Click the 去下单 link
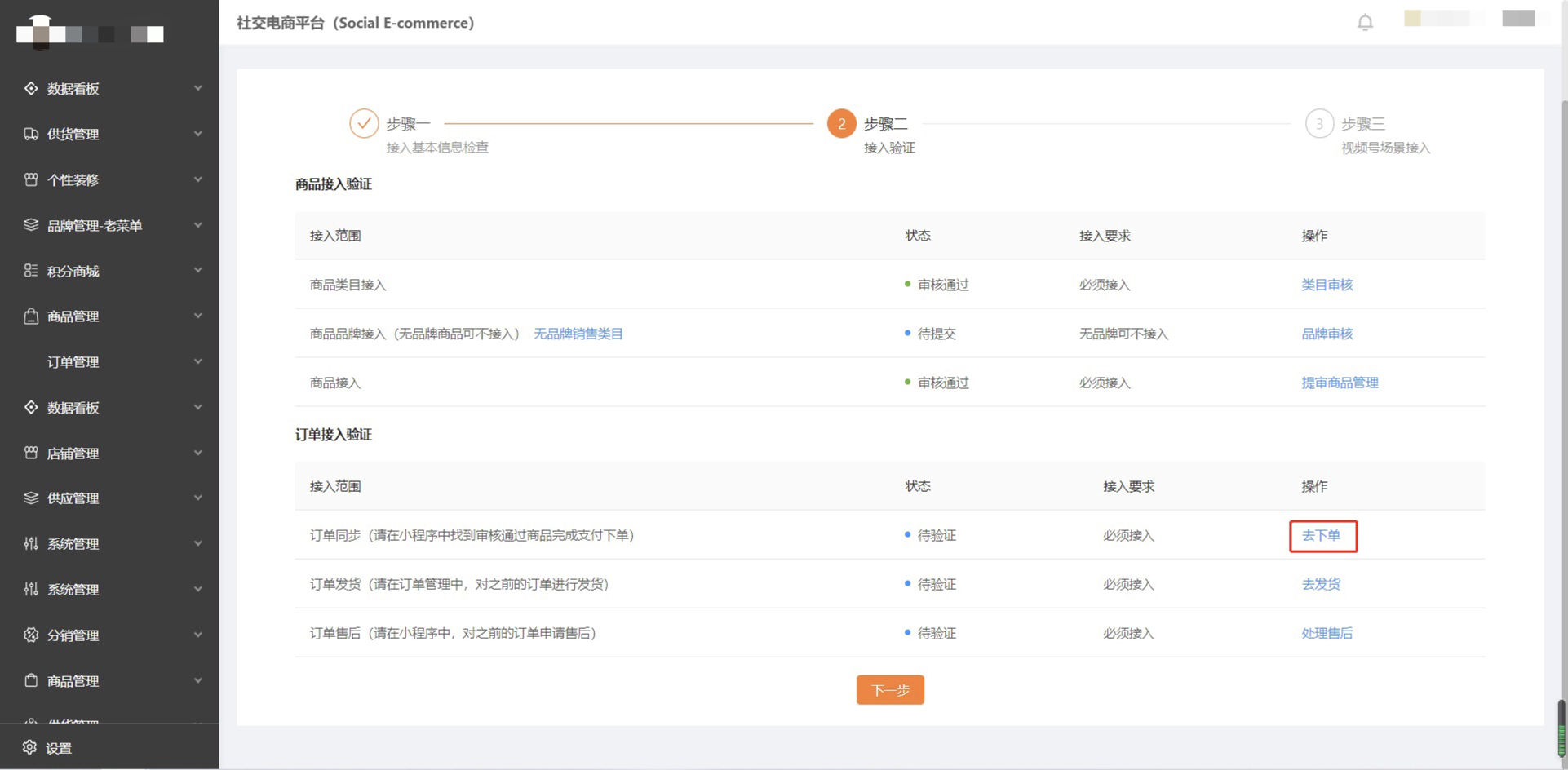This screenshot has width=1568, height=770. [x=1321, y=535]
